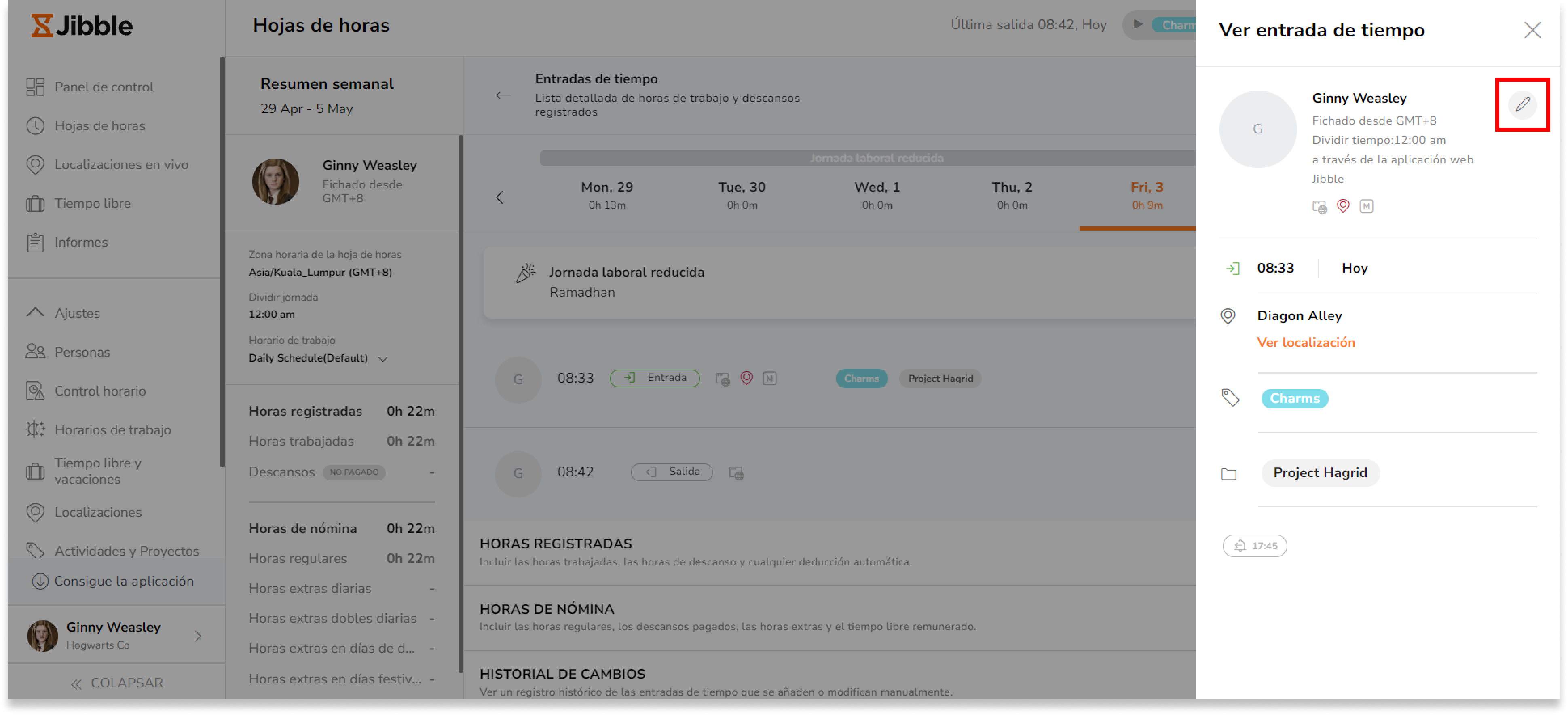Open Localizaciones settings
The height and width of the screenshot is (715, 1568).
[x=84, y=513]
